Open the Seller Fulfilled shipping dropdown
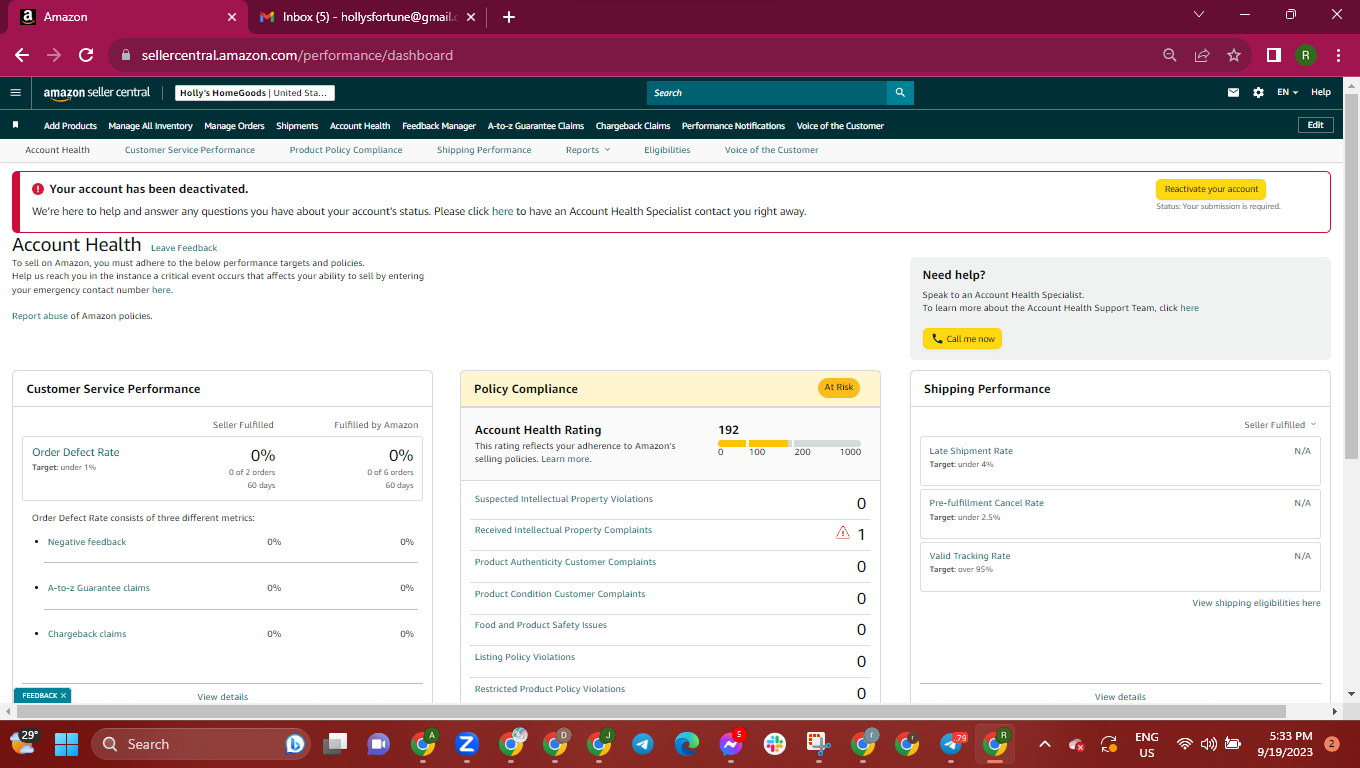Screen dimensions: 1360x768 (x=1280, y=425)
